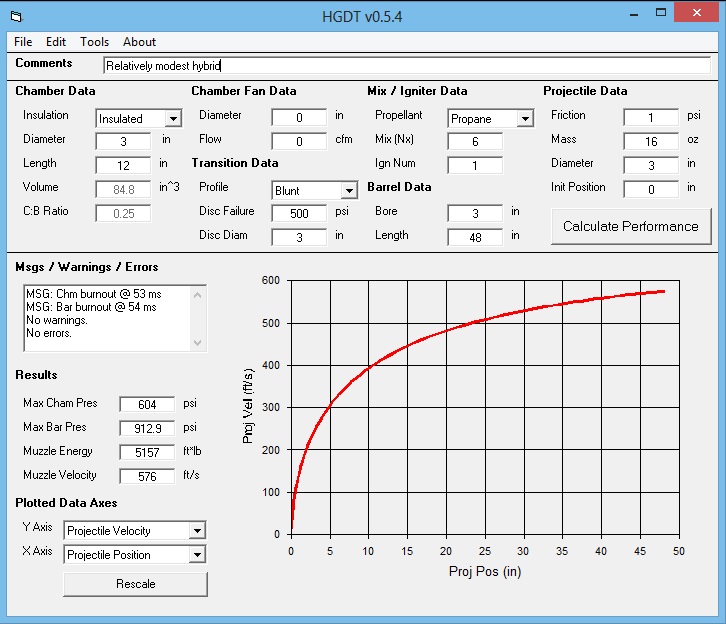Screen dimensions: 726x624
Task: Expand the Insulation dropdown
Action: point(172,118)
